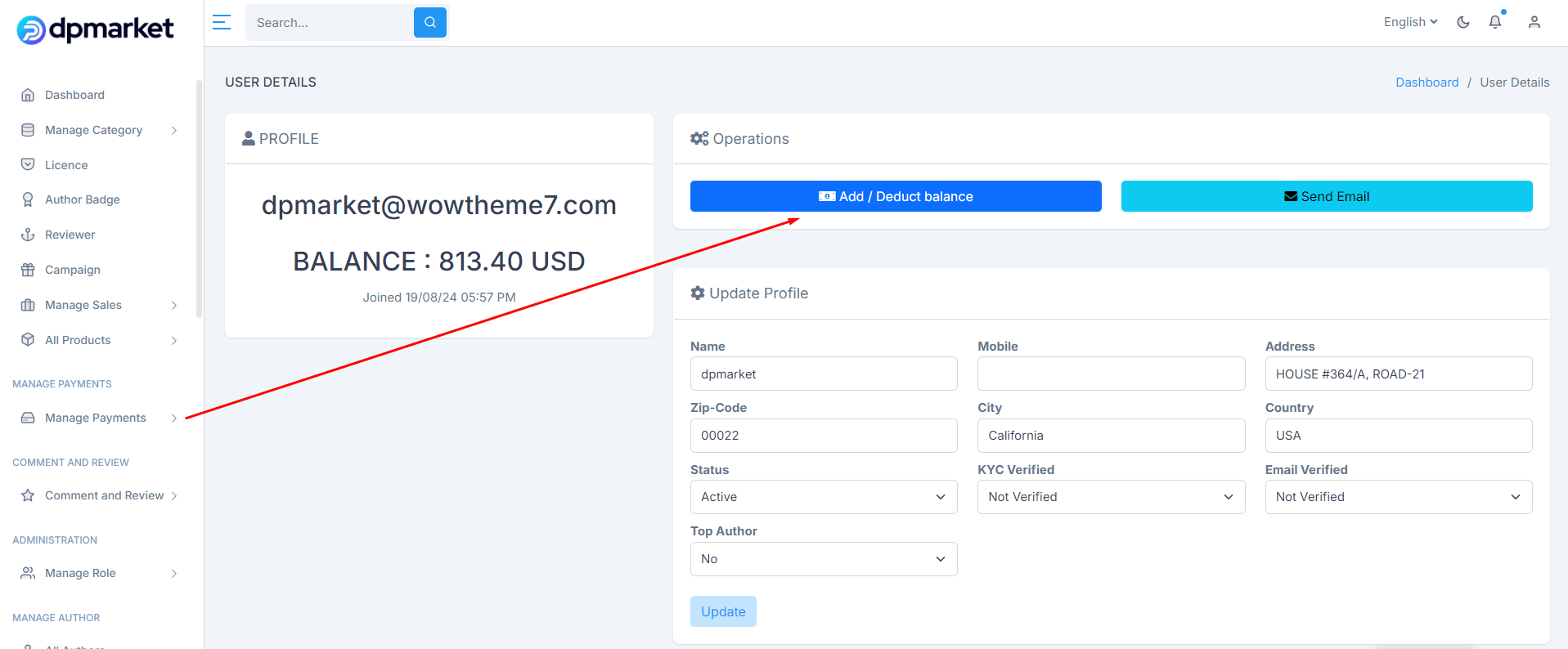Open notifications bell icon

point(1495,22)
